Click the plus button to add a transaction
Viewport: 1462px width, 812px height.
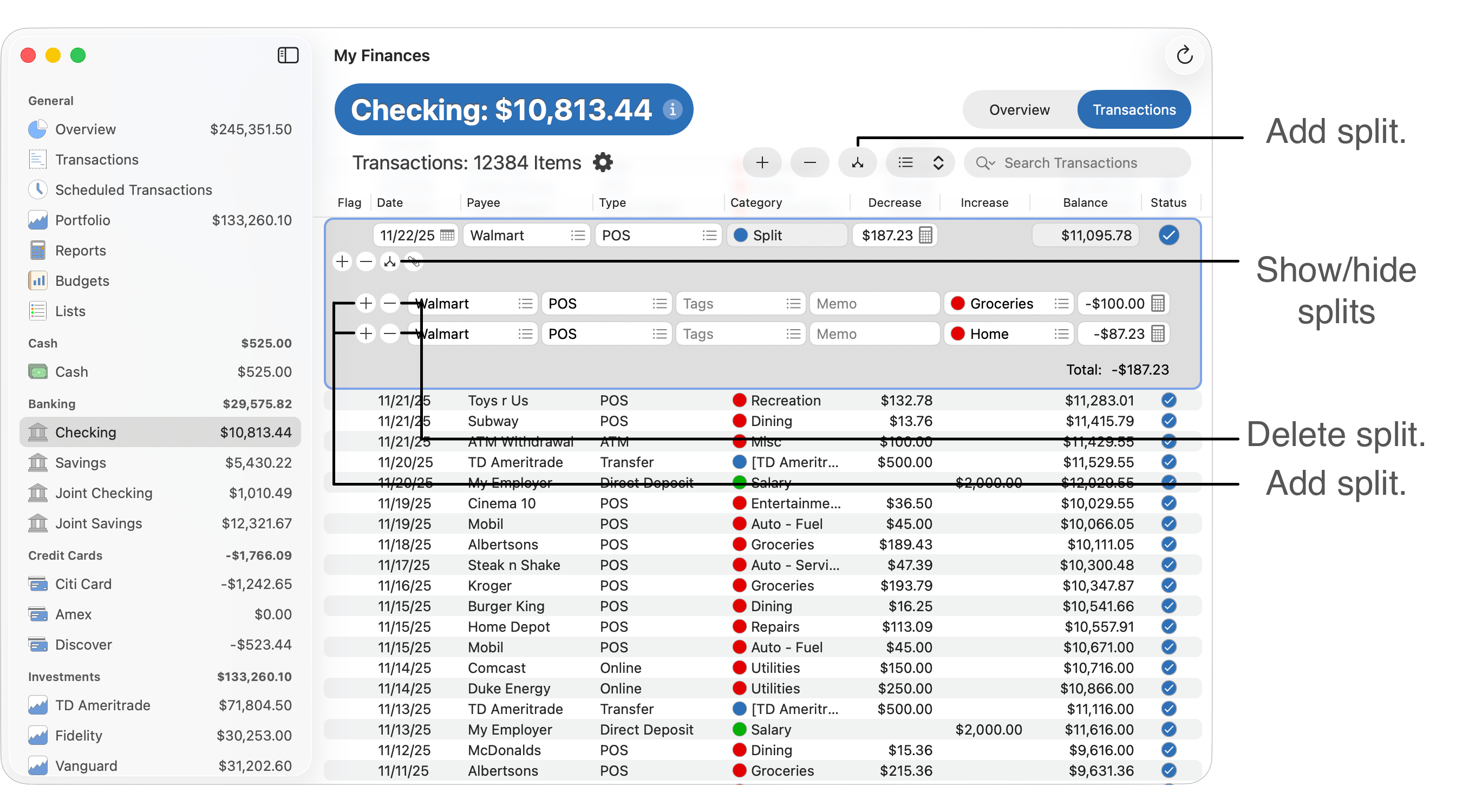coord(762,163)
